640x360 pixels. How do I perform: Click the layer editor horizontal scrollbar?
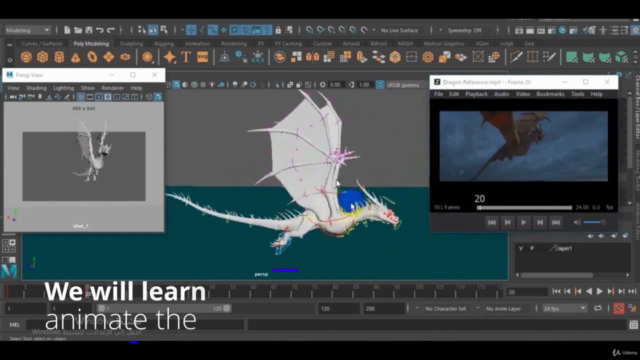coord(557,275)
